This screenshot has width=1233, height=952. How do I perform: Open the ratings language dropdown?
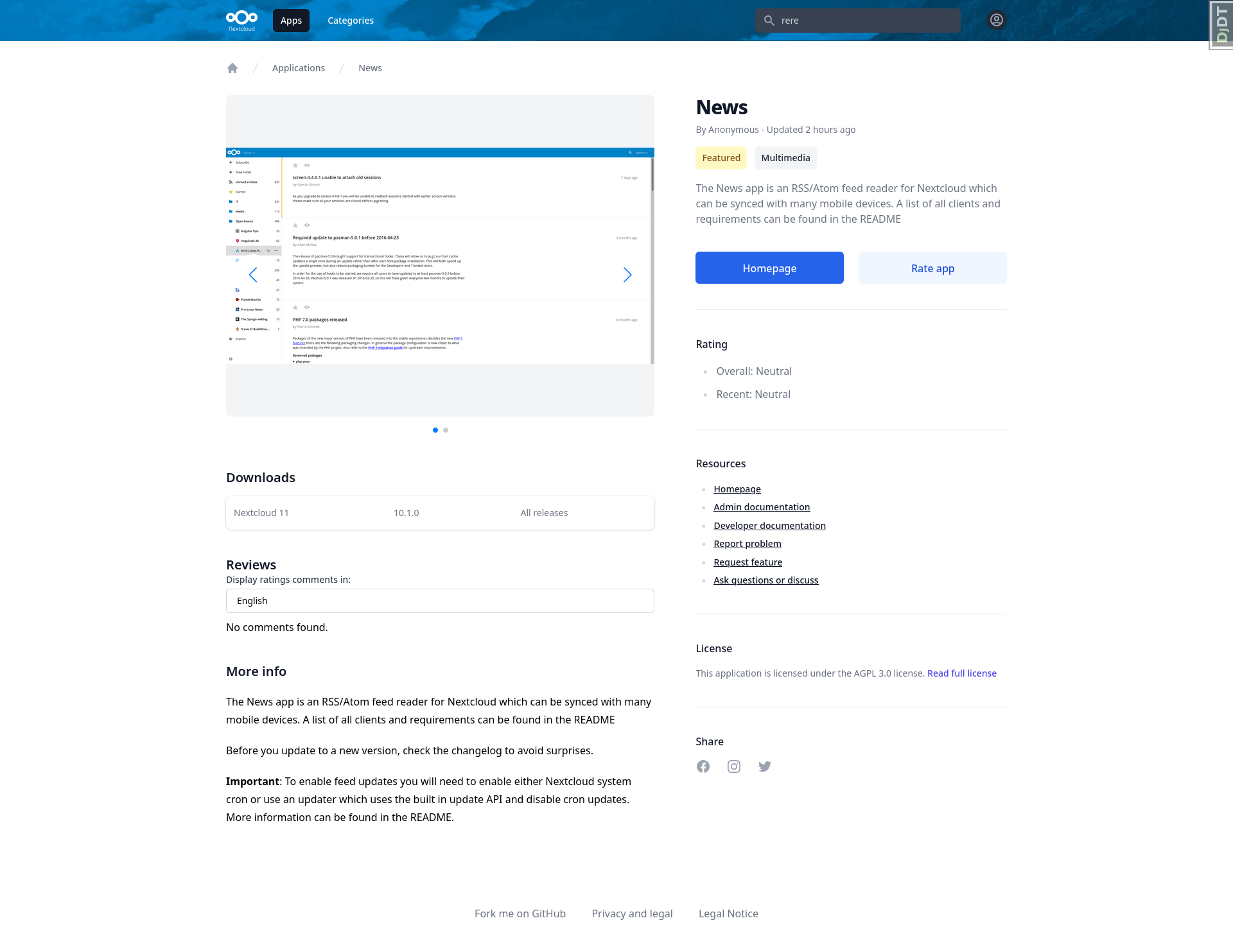440,601
